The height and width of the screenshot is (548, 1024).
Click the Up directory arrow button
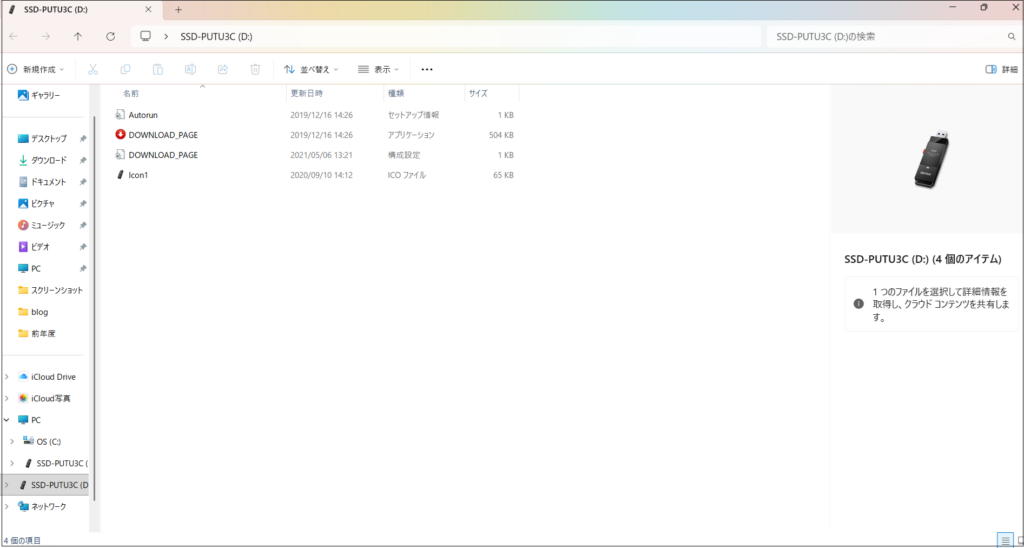(78, 36)
